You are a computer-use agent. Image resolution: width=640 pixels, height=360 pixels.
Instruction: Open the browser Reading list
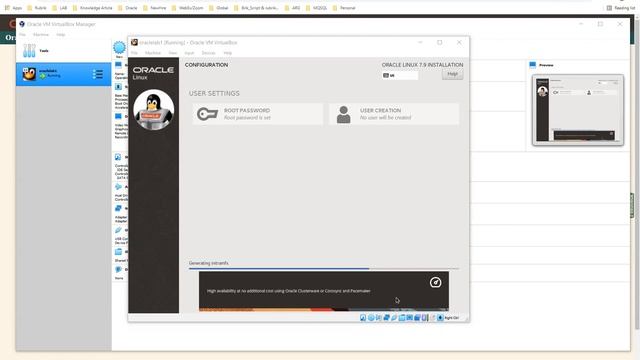pyautogui.click(x=620, y=8)
